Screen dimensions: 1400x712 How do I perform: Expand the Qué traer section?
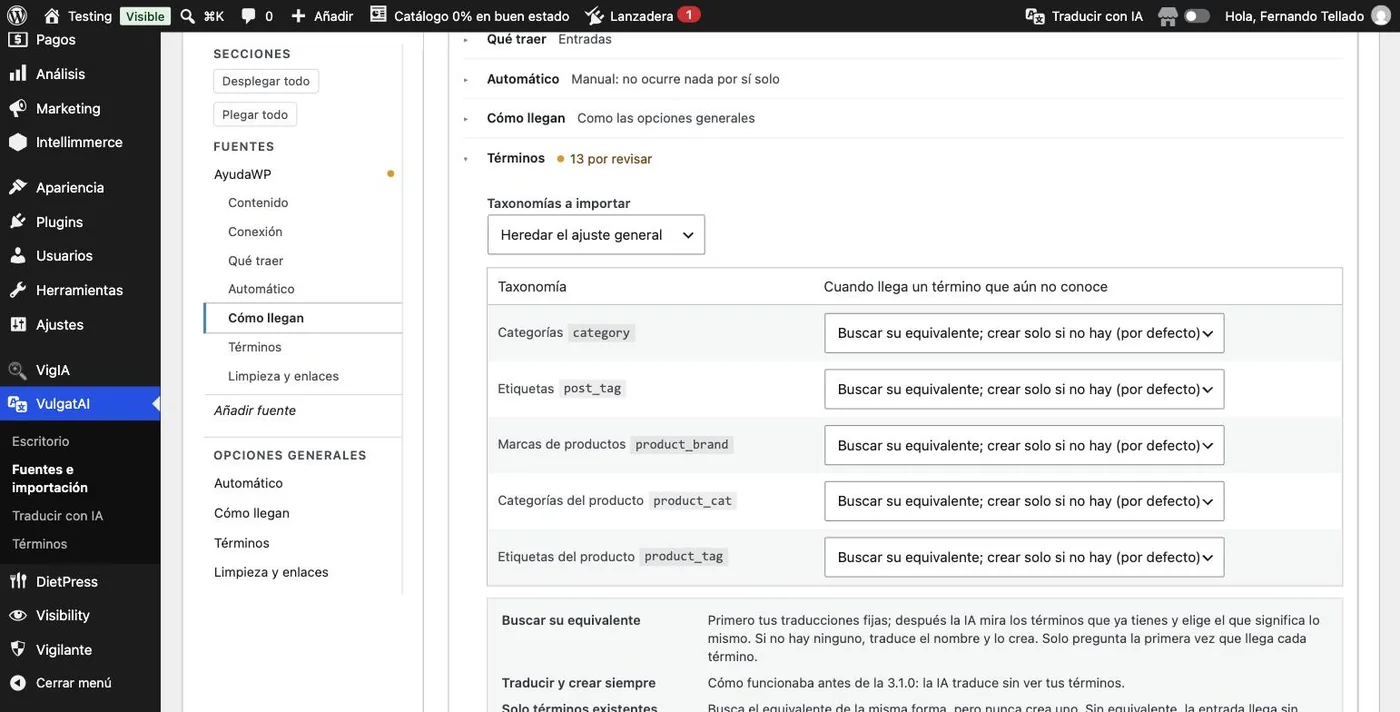(903, 40)
